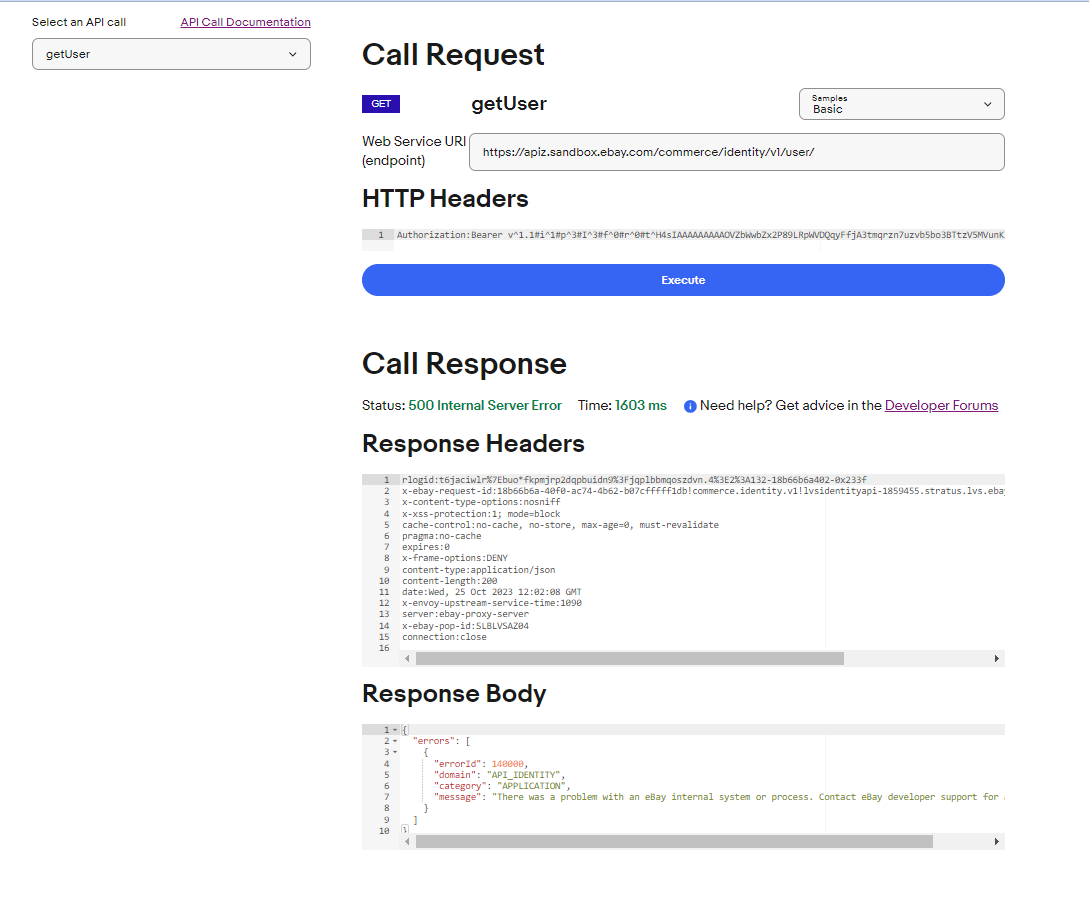Click the "message" line in Response Body
Image resolution: width=1089 pixels, height=923 pixels.
pyautogui.click(x=719, y=797)
